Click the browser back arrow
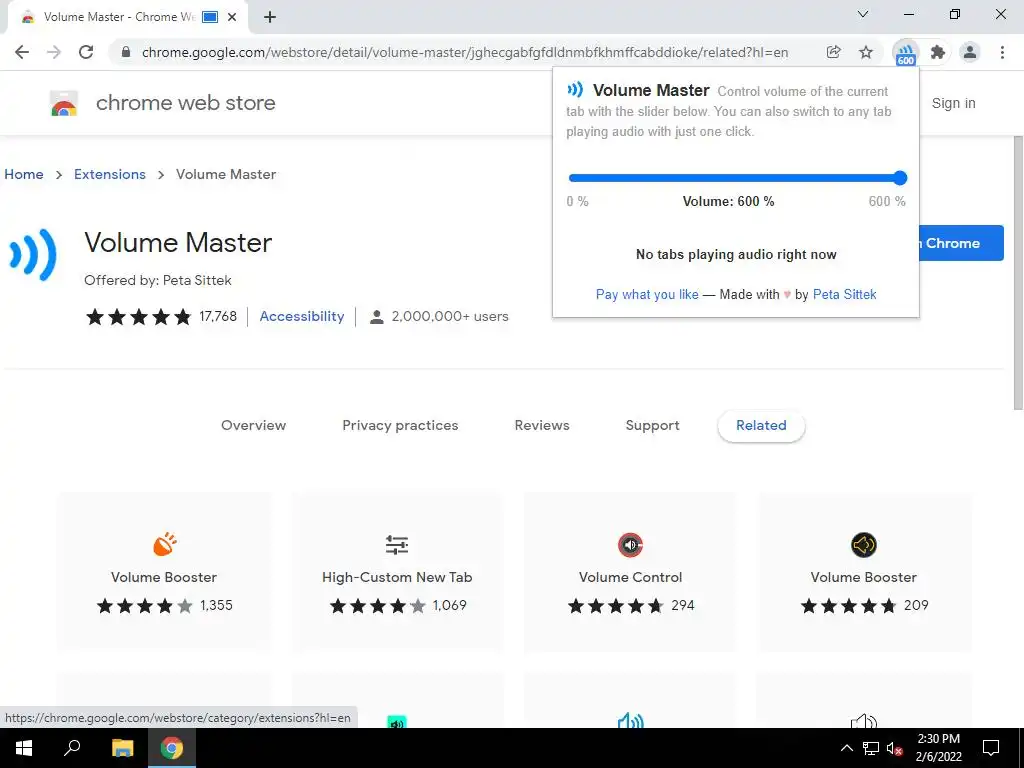The width and height of the screenshot is (1024, 768). (22, 52)
